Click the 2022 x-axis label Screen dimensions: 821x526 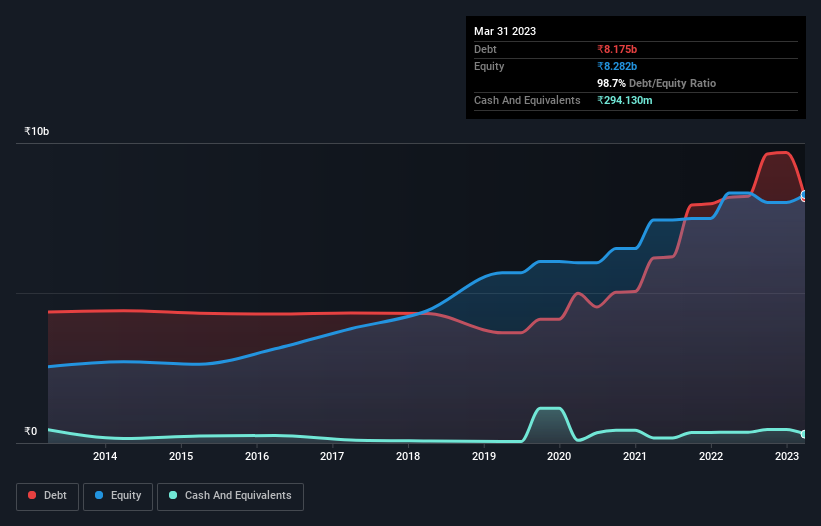coord(711,456)
